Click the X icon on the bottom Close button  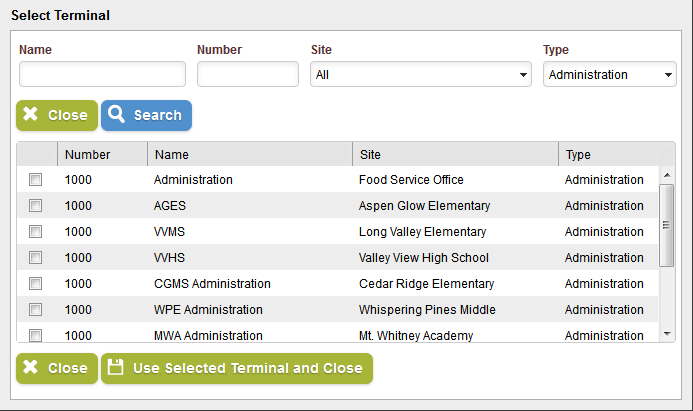pos(30,366)
